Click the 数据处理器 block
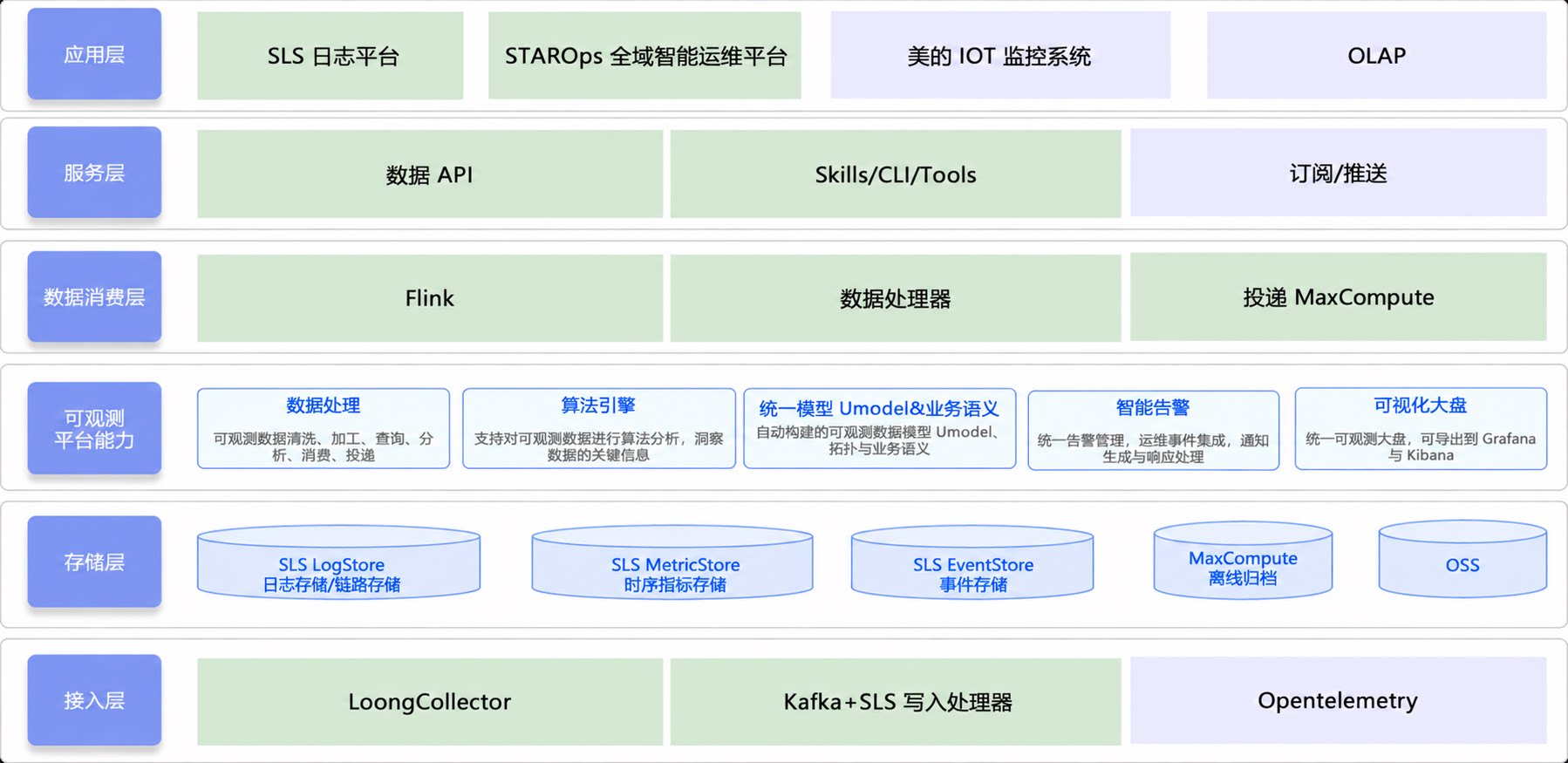Image resolution: width=1568 pixels, height=763 pixels. pos(896,298)
